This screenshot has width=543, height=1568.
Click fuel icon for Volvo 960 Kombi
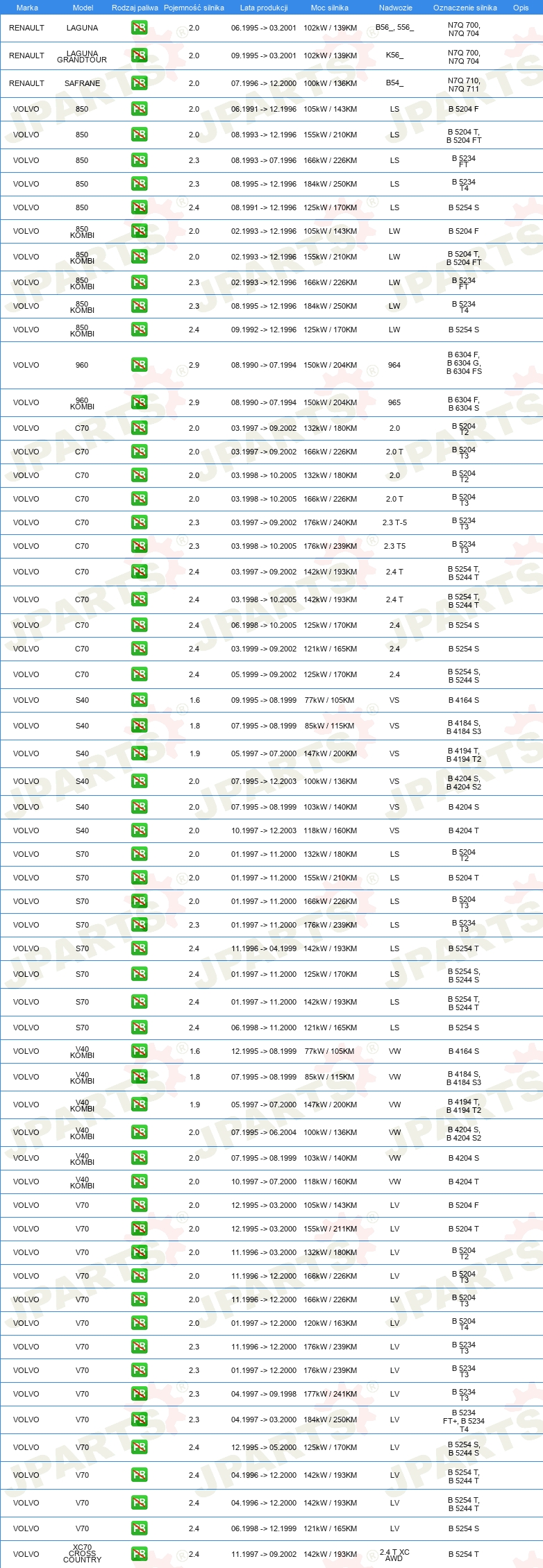pyautogui.click(x=140, y=402)
